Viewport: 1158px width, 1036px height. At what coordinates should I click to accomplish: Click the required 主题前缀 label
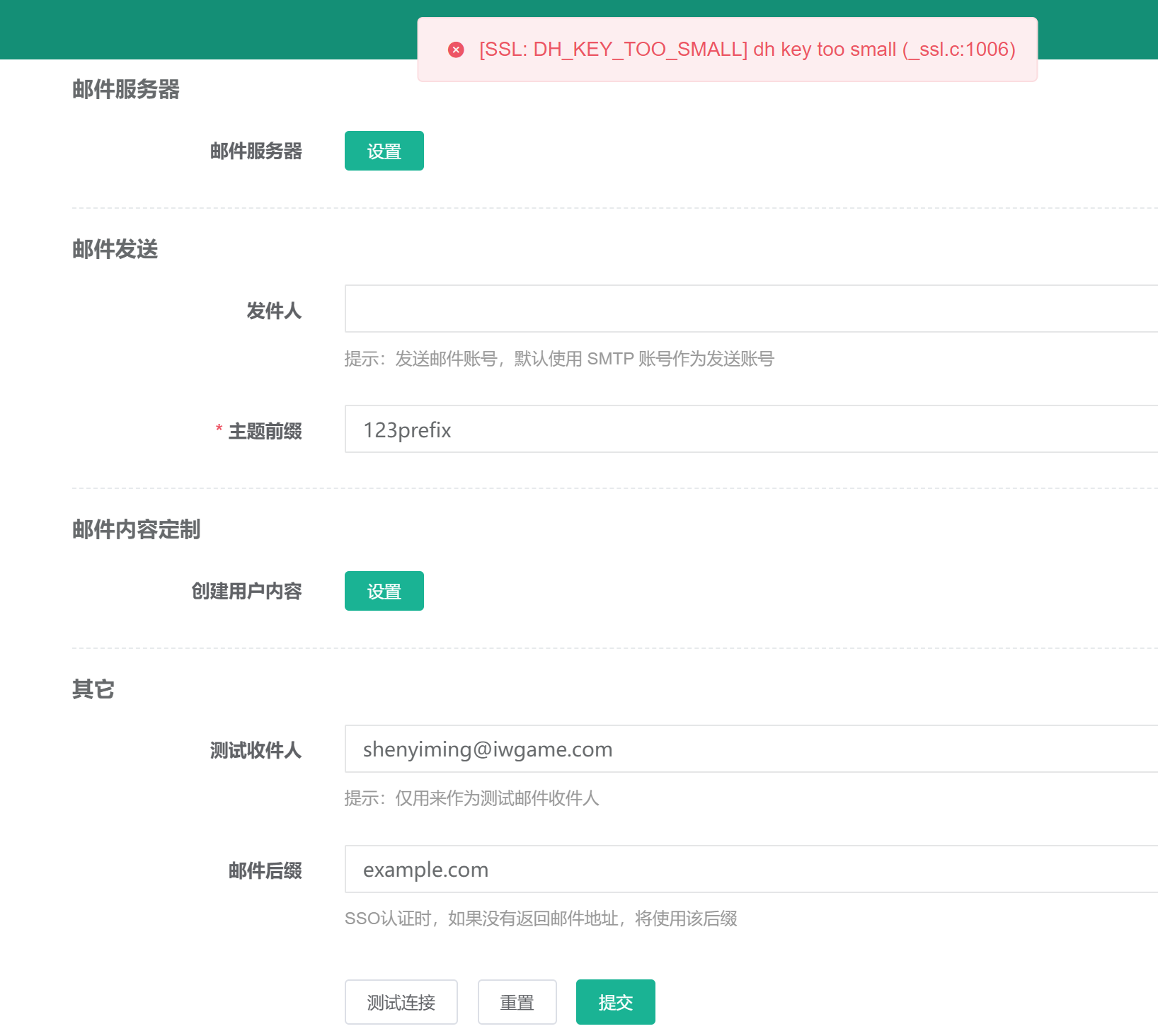265,431
